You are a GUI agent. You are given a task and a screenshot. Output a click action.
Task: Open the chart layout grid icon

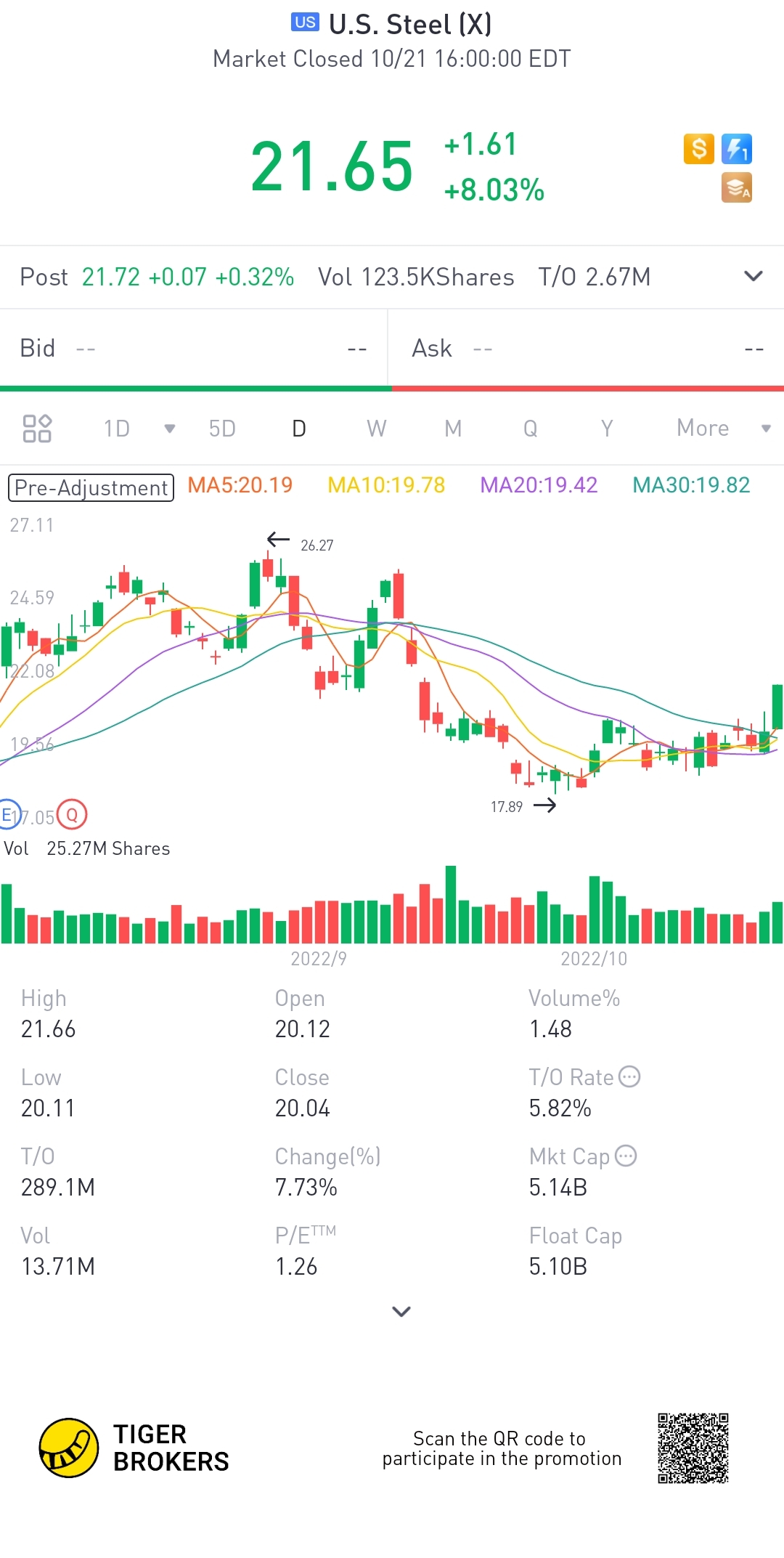tap(37, 429)
